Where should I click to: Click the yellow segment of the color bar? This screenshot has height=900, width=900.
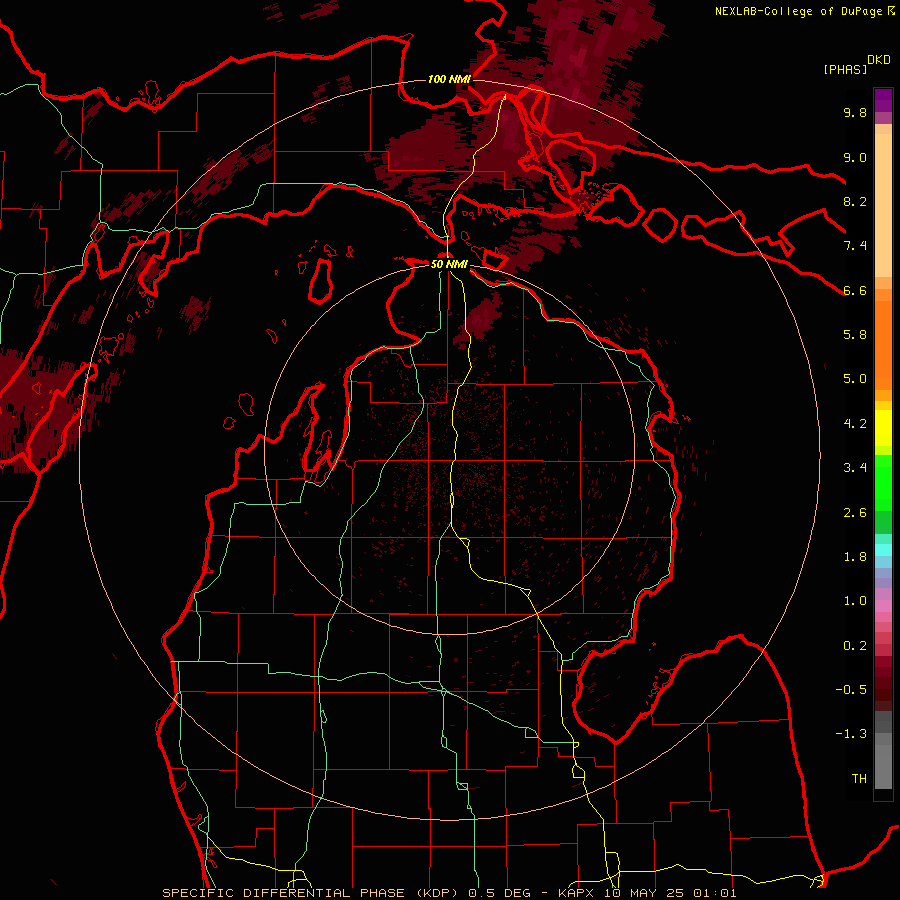pos(883,428)
